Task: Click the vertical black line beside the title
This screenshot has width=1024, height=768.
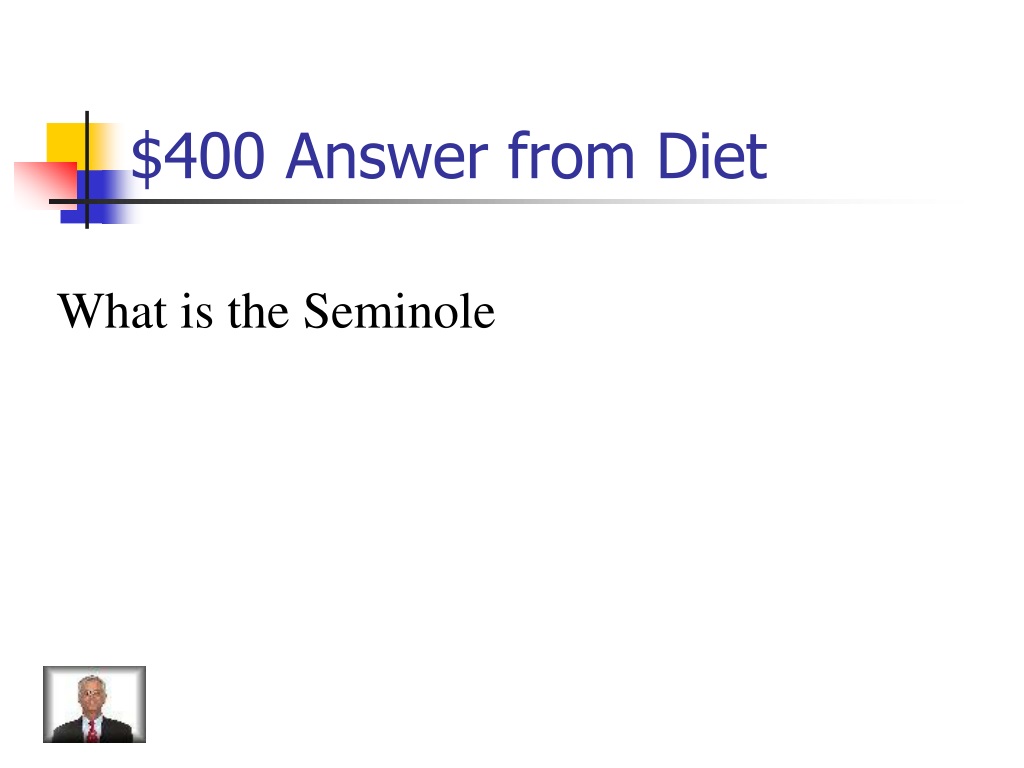Action: [x=87, y=170]
